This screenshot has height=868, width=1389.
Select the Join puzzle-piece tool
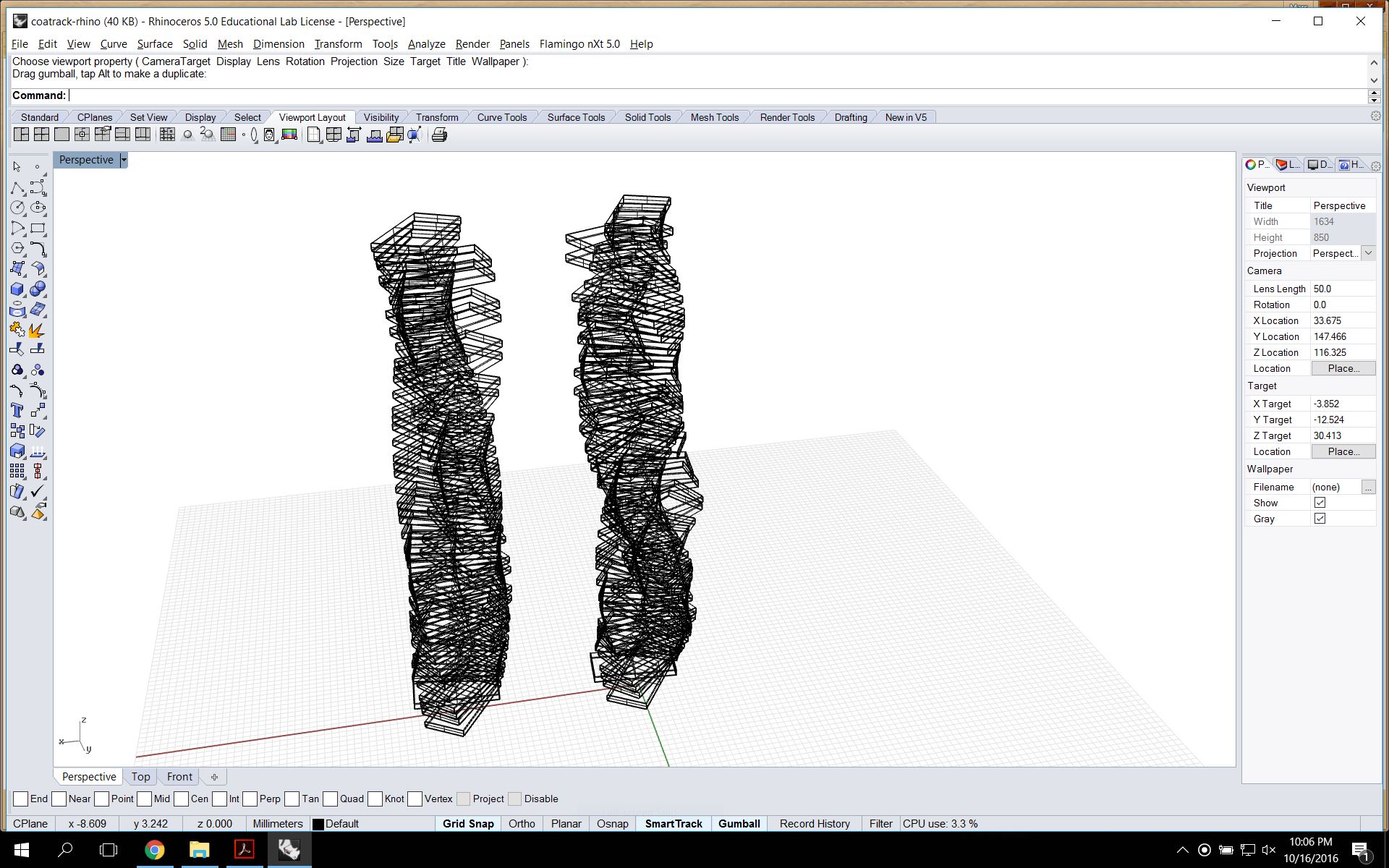[17, 329]
